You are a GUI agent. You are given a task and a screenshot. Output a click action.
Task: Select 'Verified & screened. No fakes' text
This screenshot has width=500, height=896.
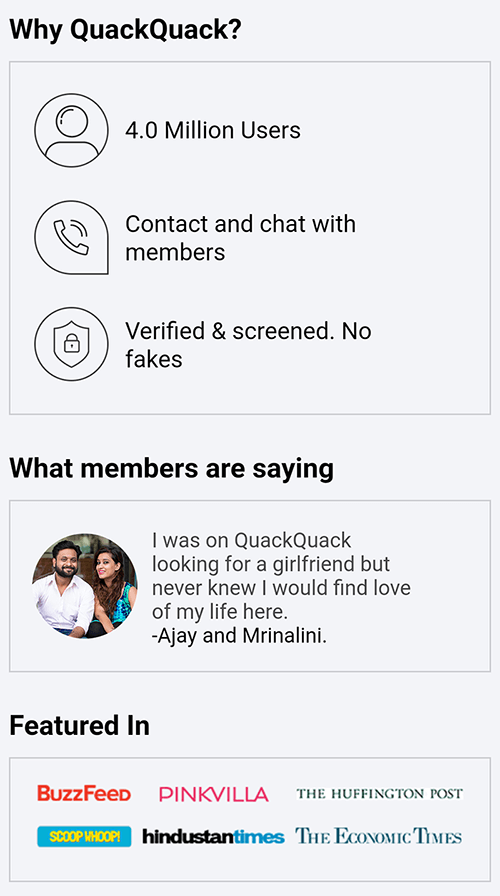[x=248, y=345]
